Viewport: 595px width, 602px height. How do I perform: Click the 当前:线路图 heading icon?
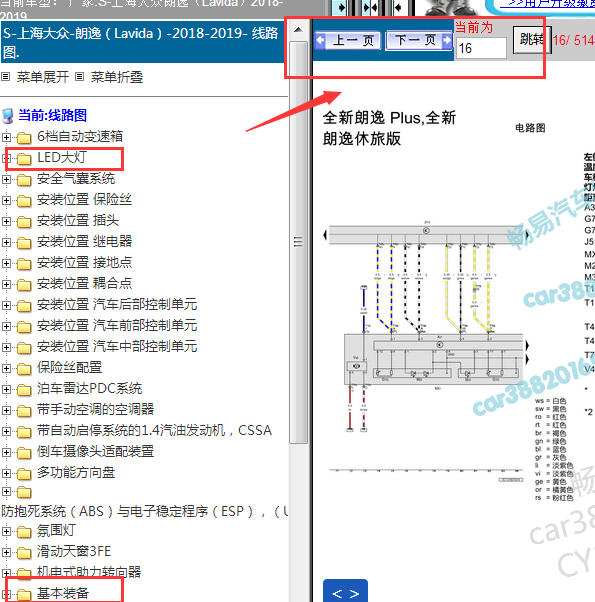7,116
